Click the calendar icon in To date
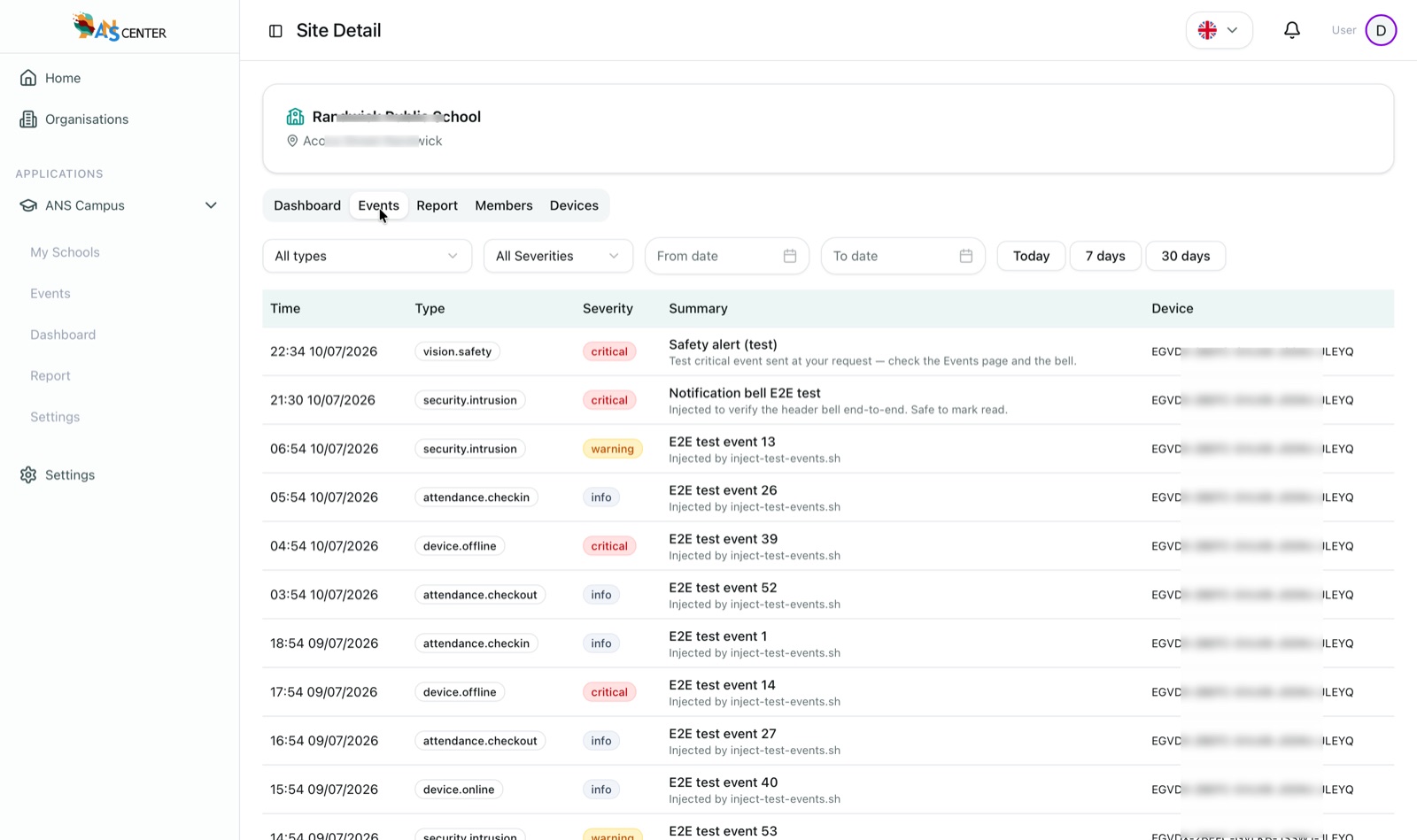This screenshot has height=840, width=1417. click(966, 256)
